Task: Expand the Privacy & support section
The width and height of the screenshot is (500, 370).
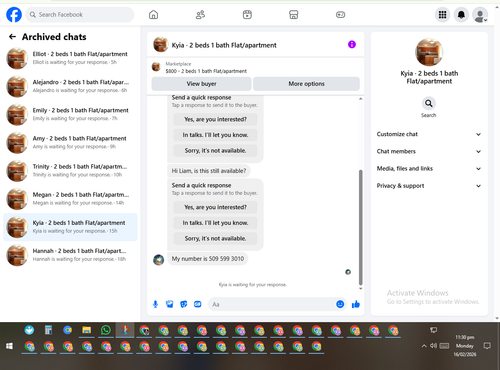Action: pos(429,186)
